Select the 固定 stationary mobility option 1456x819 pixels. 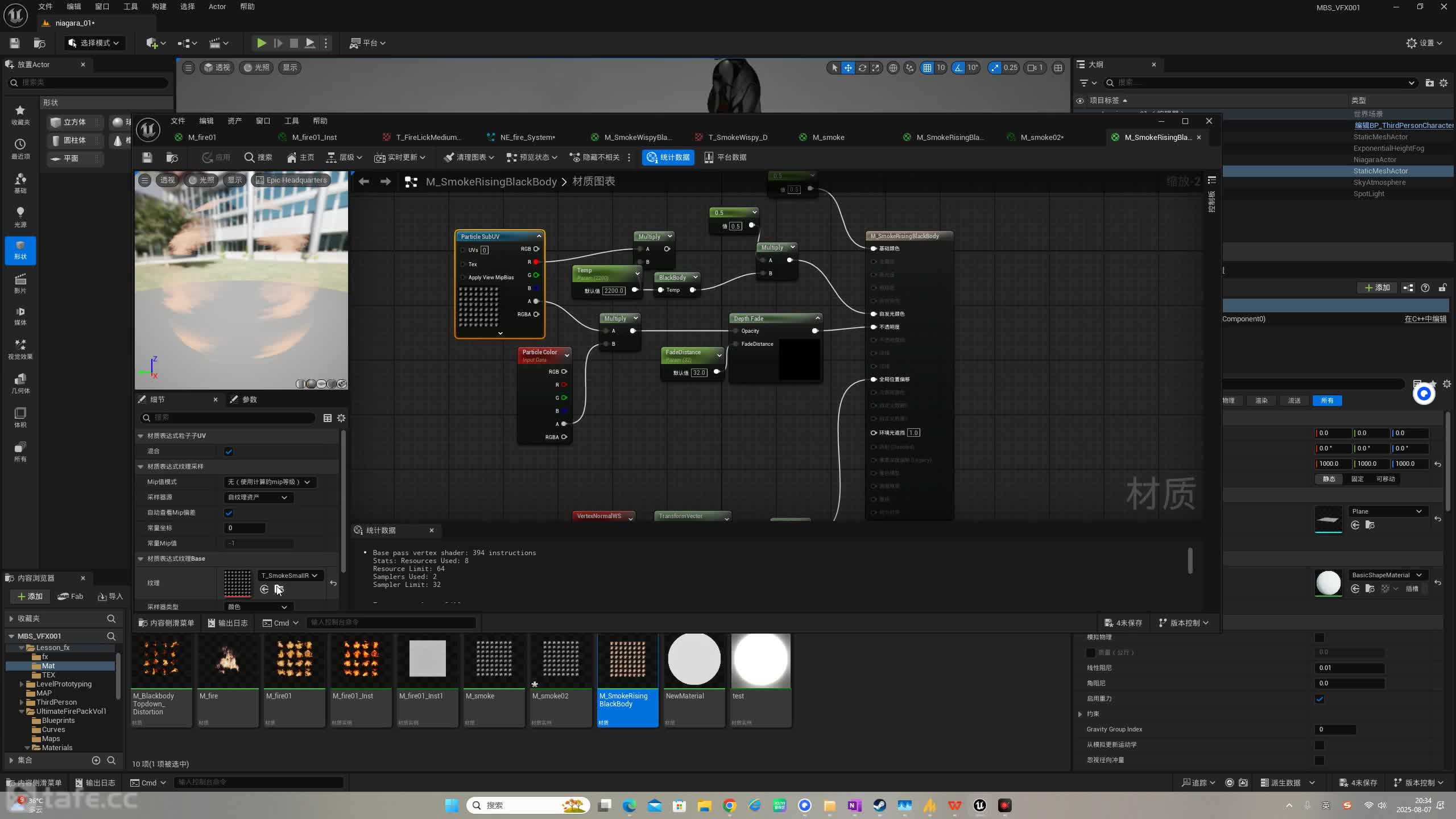1358,479
